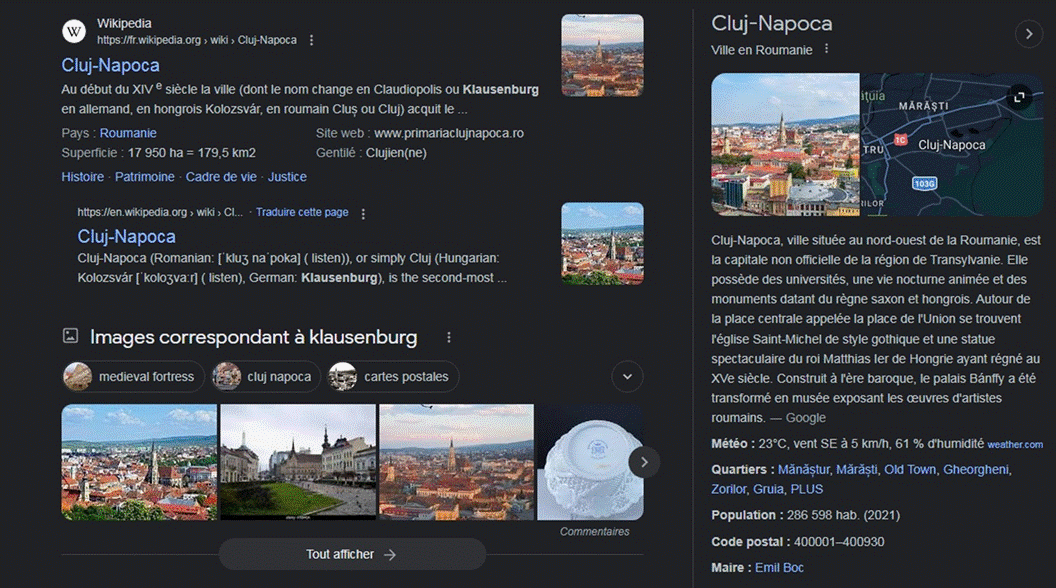
Task: Open the knowledge panel city photo
Action: [785, 145]
